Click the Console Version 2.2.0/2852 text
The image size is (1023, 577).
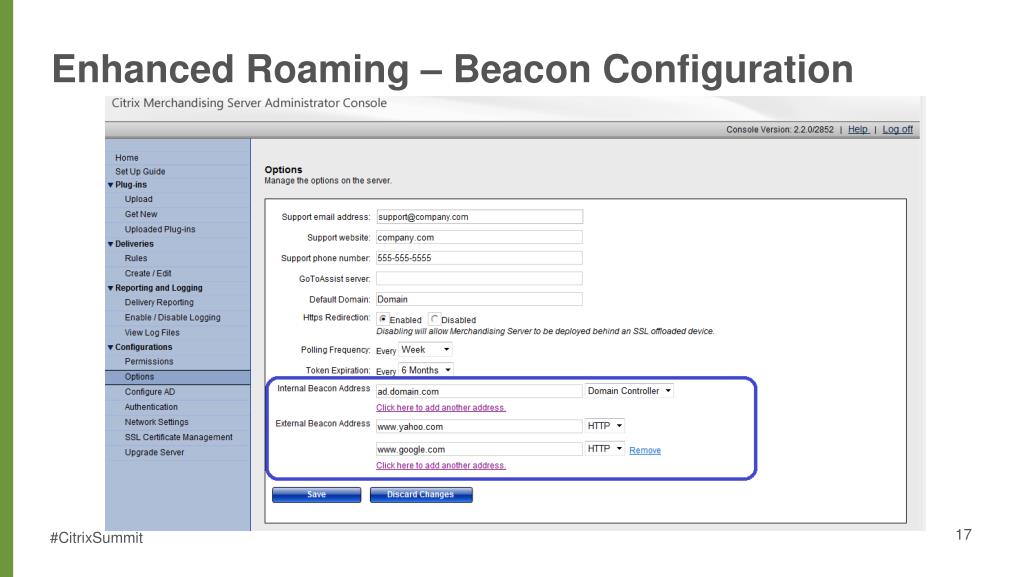780,129
